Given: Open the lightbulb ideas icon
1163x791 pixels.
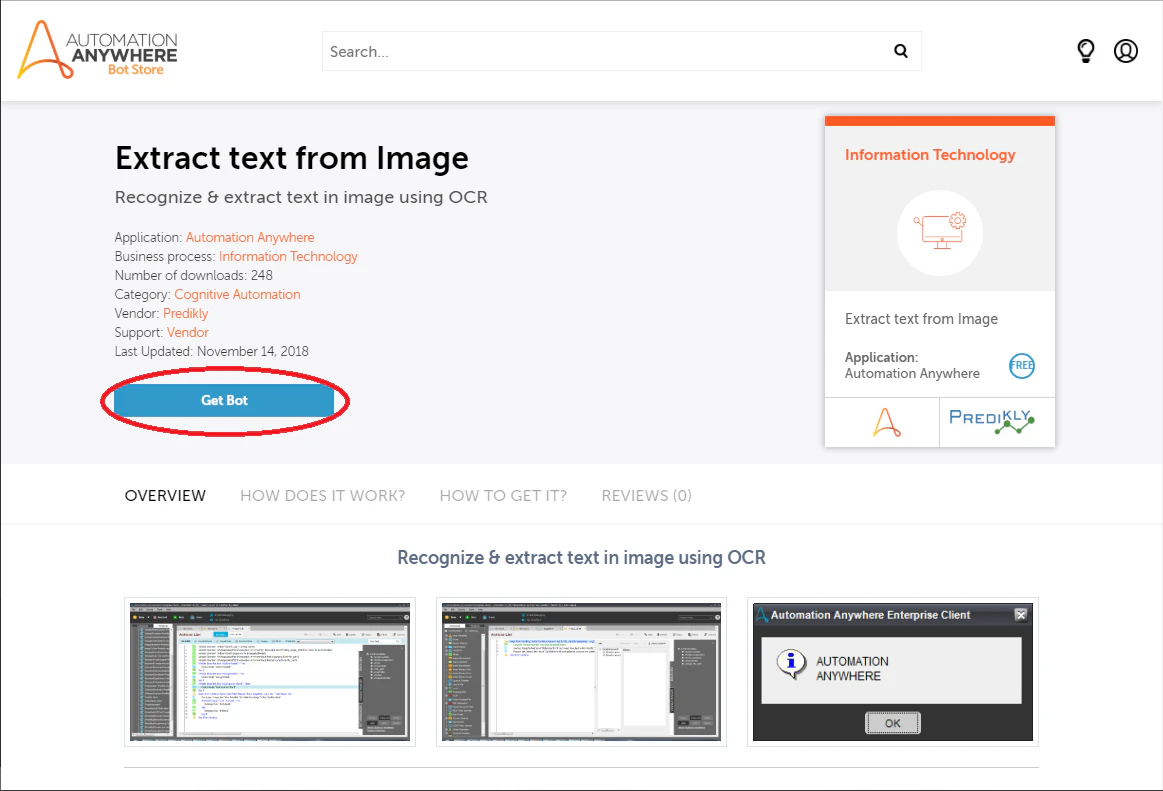Looking at the screenshot, I should point(1085,50).
